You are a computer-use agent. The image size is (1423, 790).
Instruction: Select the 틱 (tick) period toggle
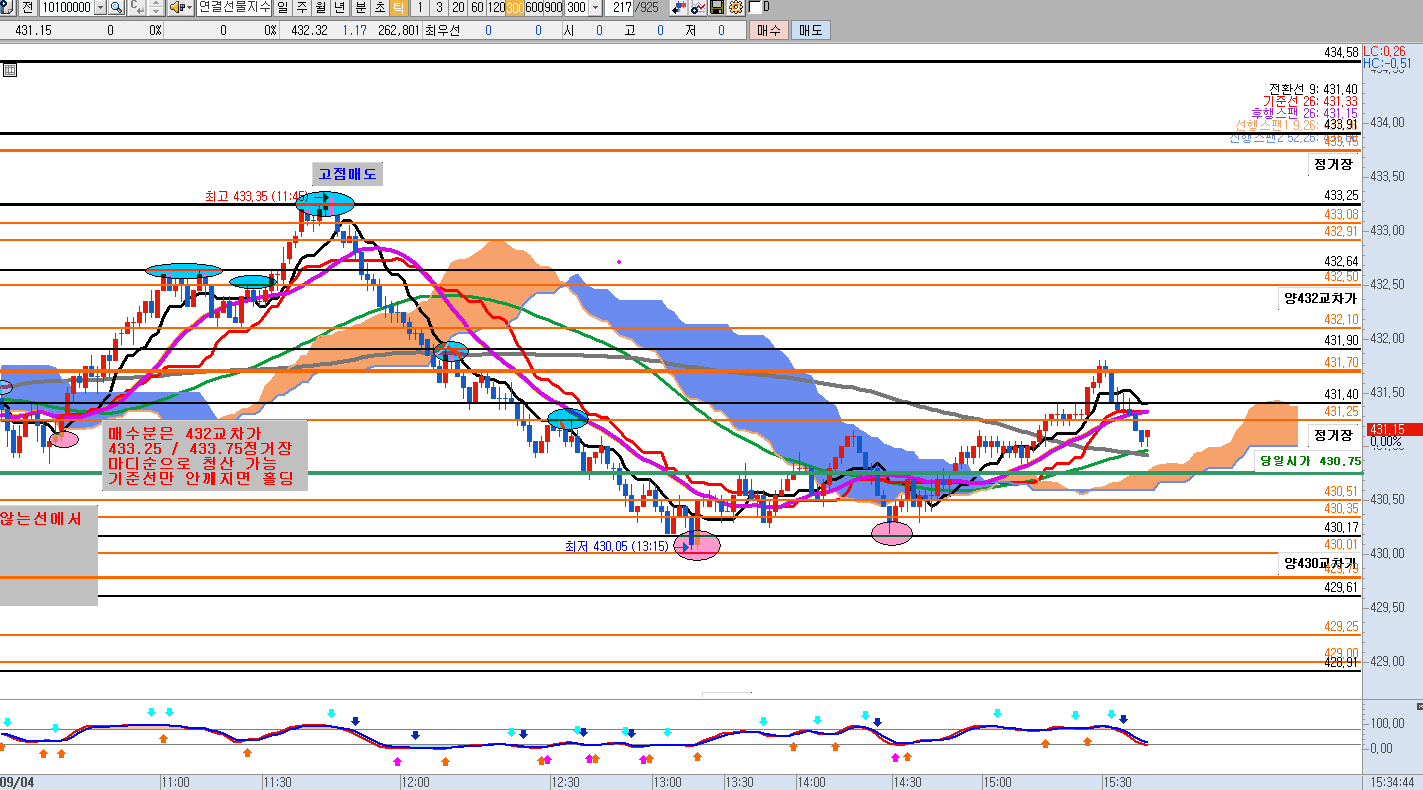point(398,8)
